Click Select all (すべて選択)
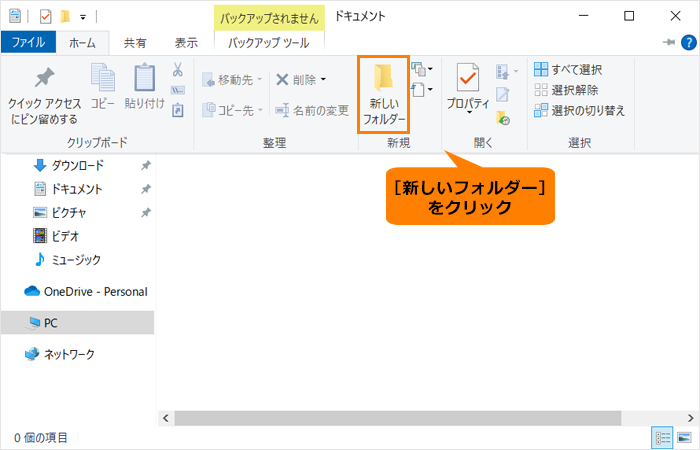The width and height of the screenshot is (700, 450). point(568,70)
